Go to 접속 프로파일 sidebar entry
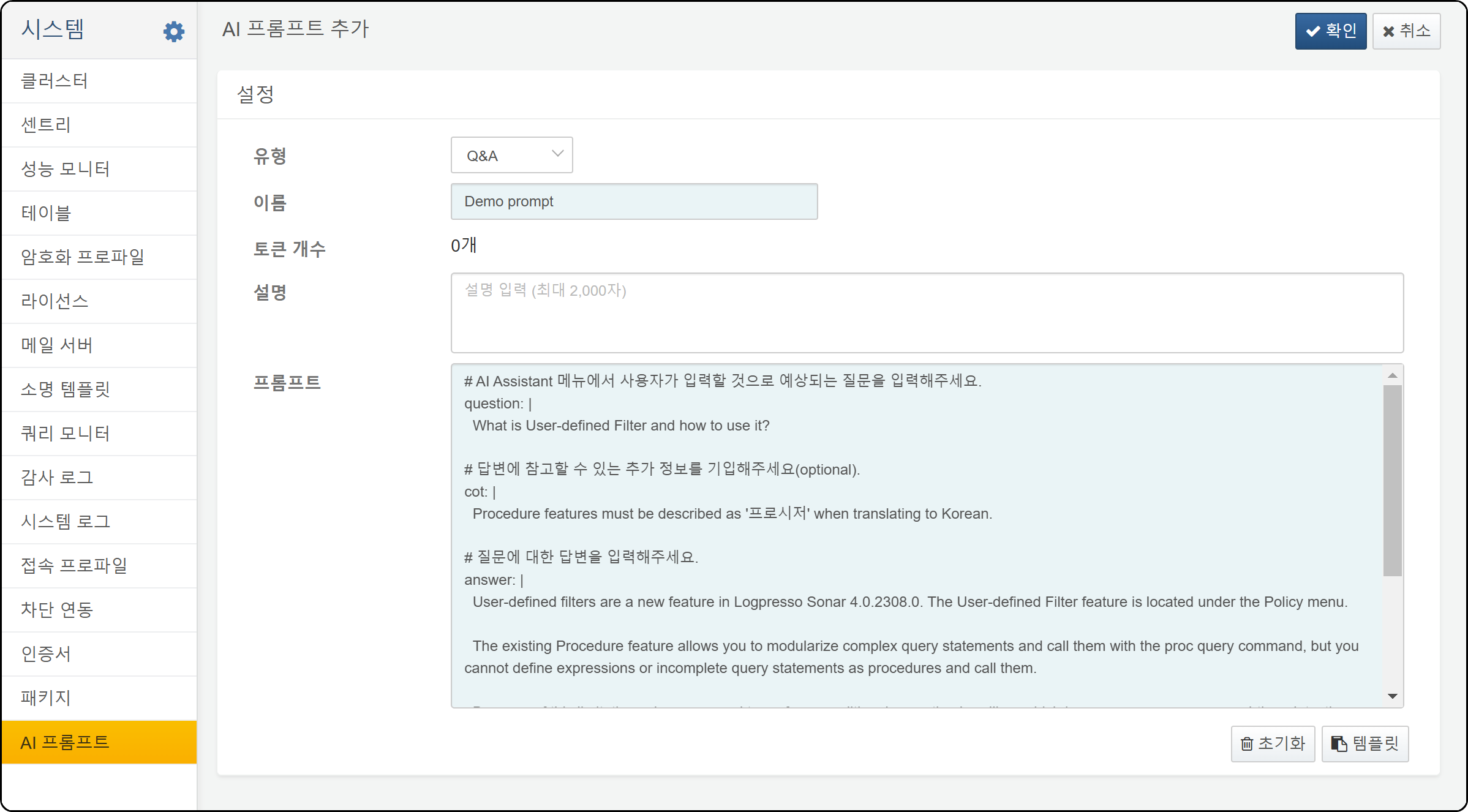 click(99, 566)
